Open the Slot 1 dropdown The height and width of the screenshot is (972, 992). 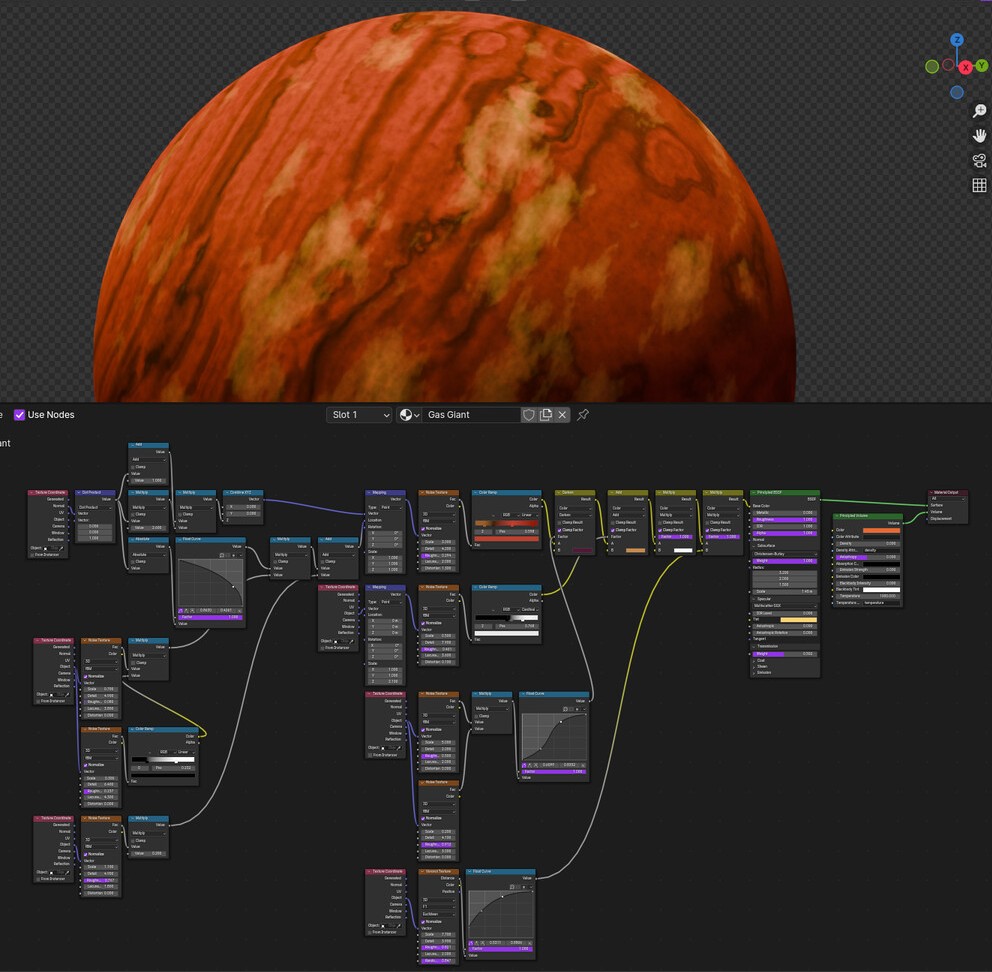[359, 415]
